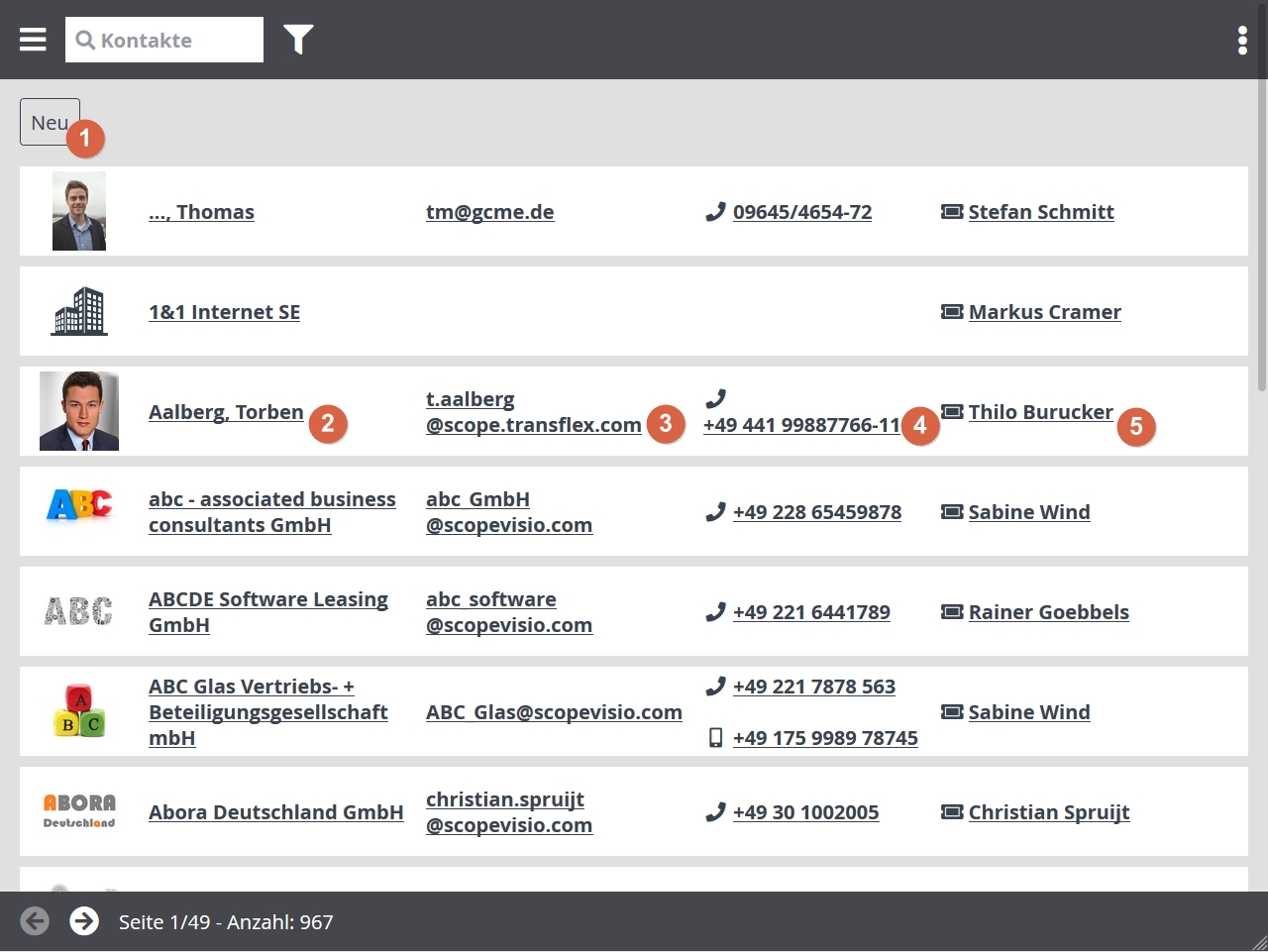Click card icon beside Sabine Wind in ABC Glas row
Viewport: 1268px width, 952px height.
(x=952, y=712)
